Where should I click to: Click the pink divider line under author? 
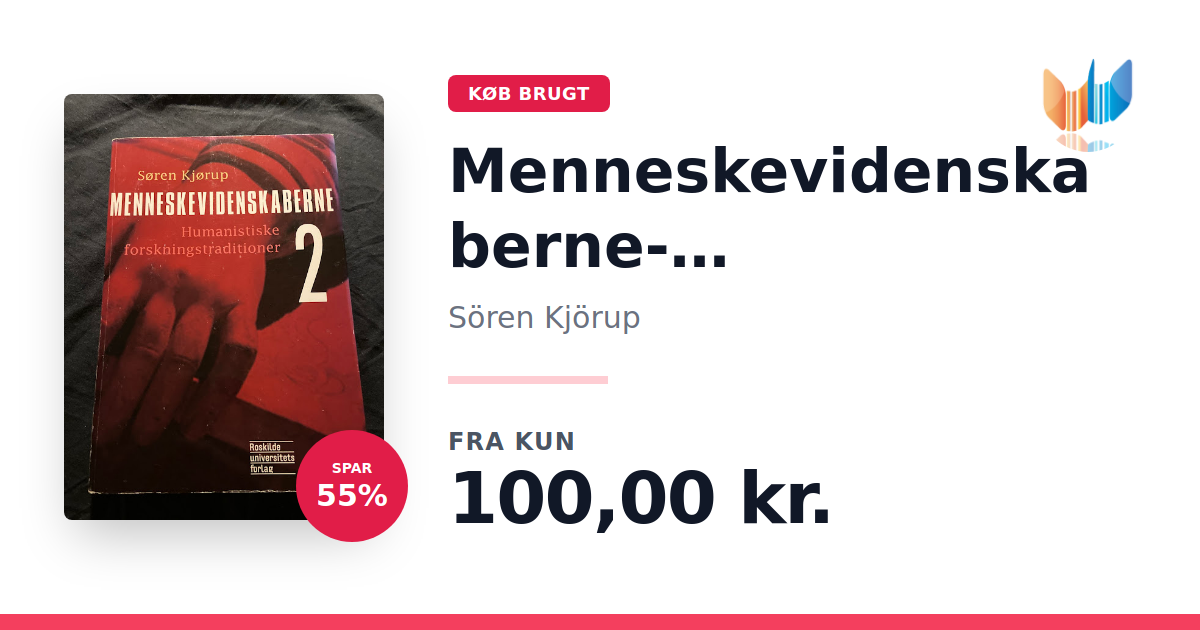[x=528, y=380]
